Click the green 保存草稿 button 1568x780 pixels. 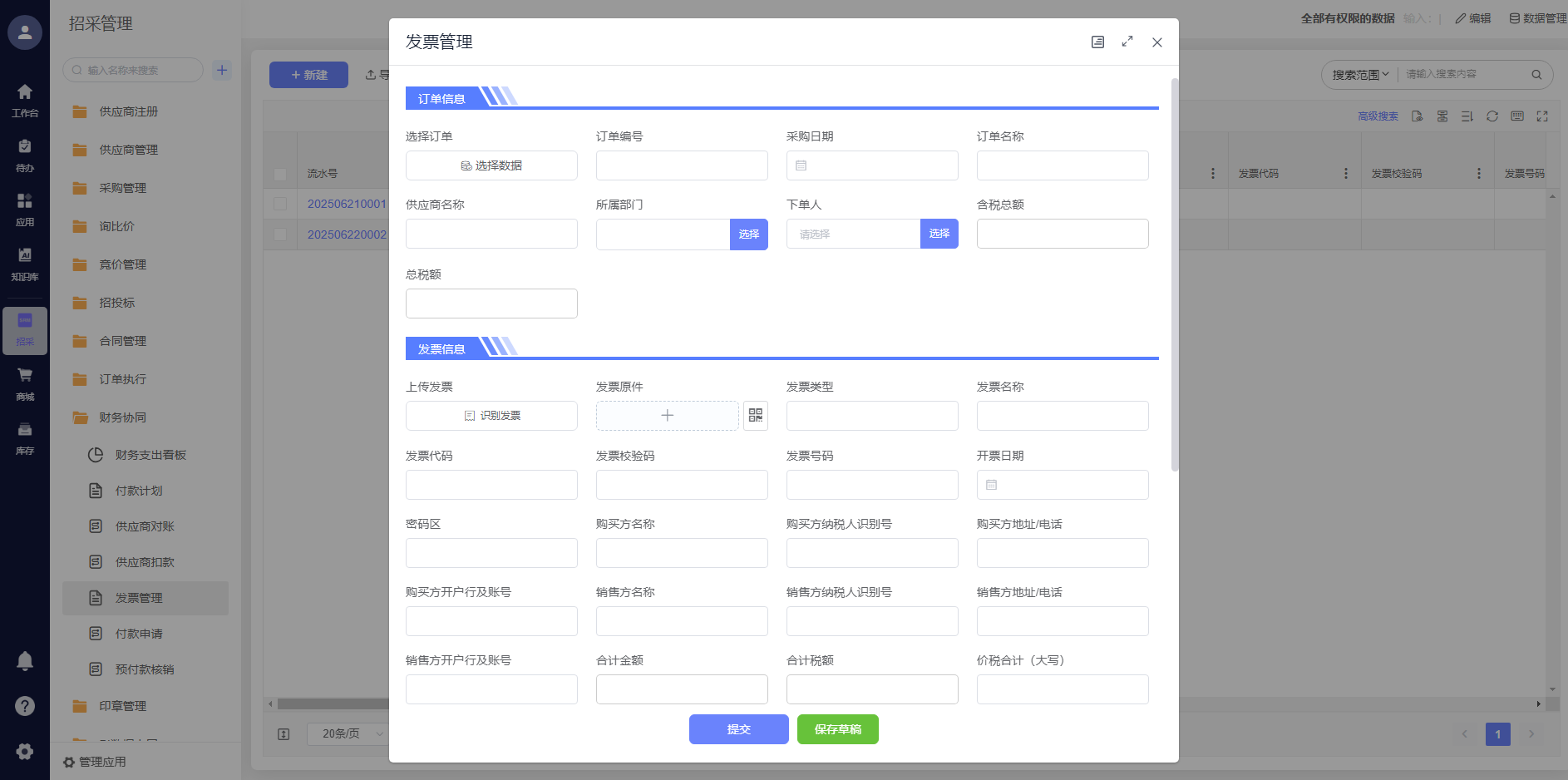(837, 729)
